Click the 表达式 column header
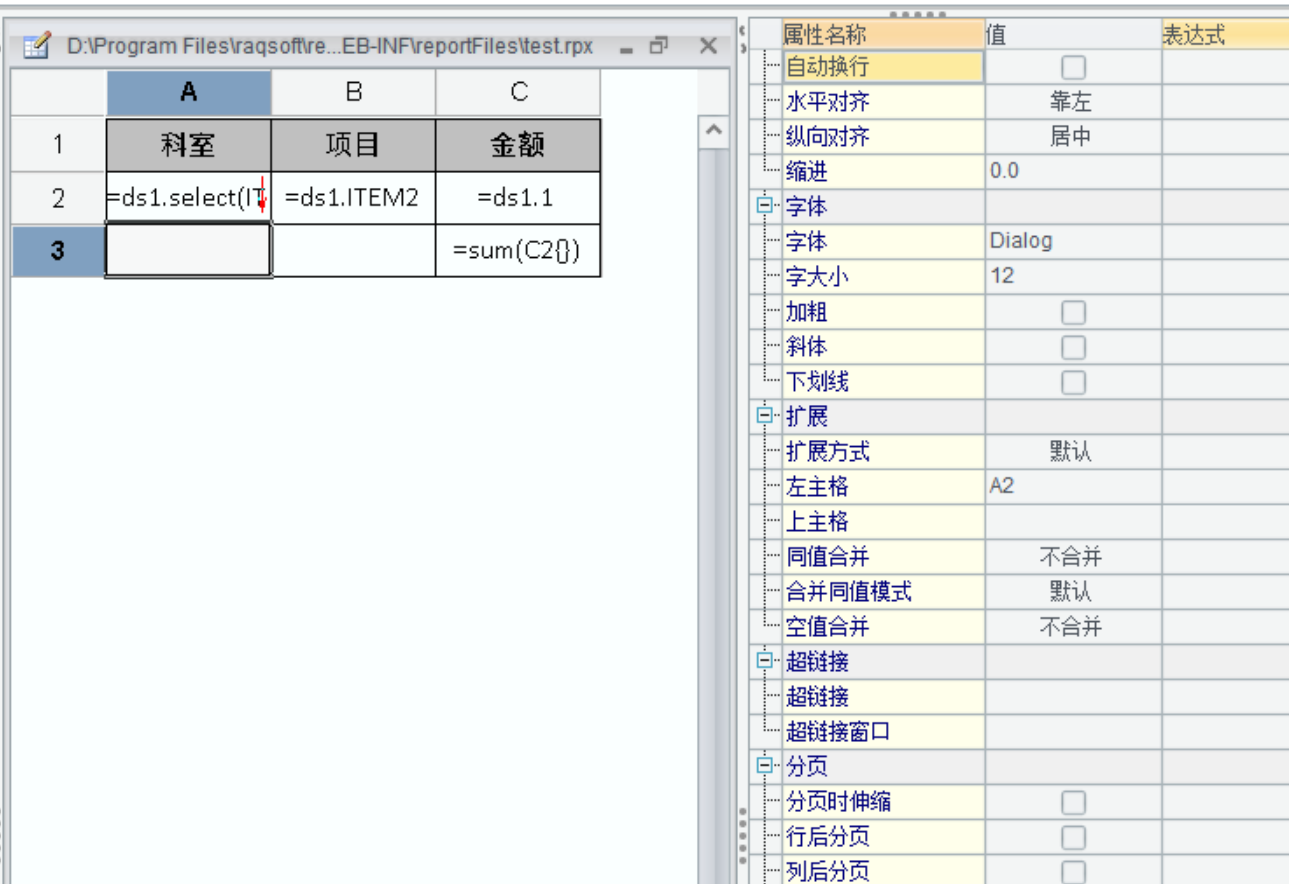1289x884 pixels. [1224, 35]
